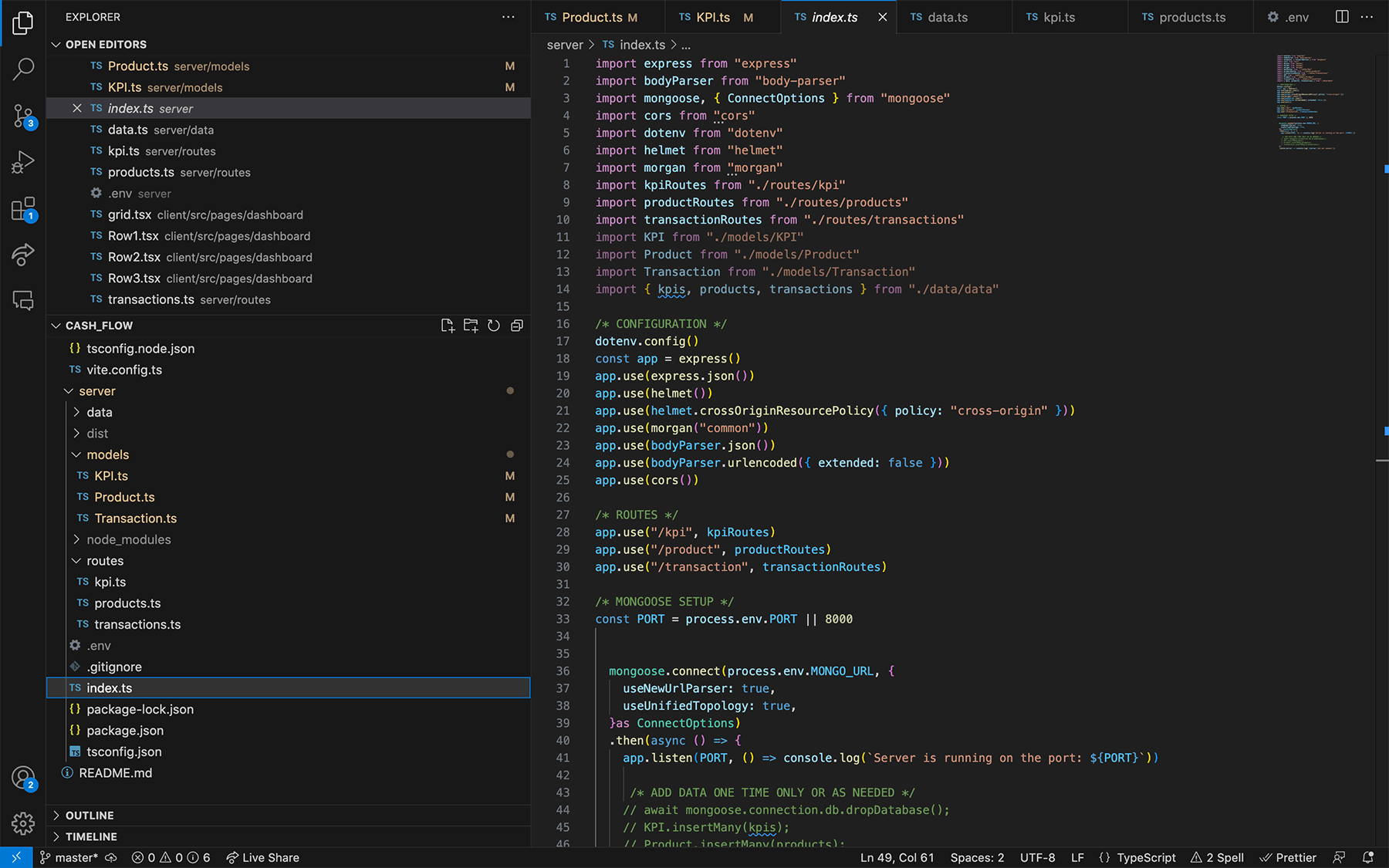Close index.ts in Open Editors list
Viewport: 1389px width, 868px height.
pyautogui.click(x=77, y=108)
